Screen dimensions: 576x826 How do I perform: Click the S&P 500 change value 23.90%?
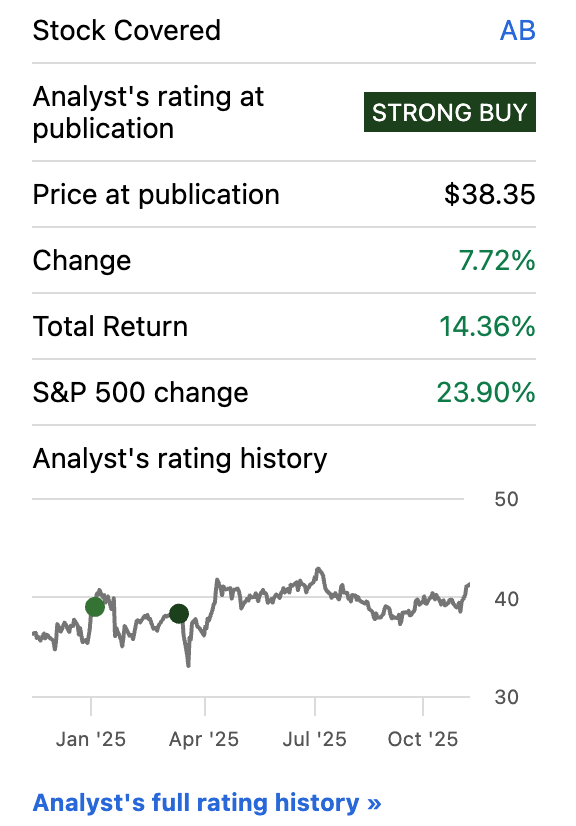point(487,392)
